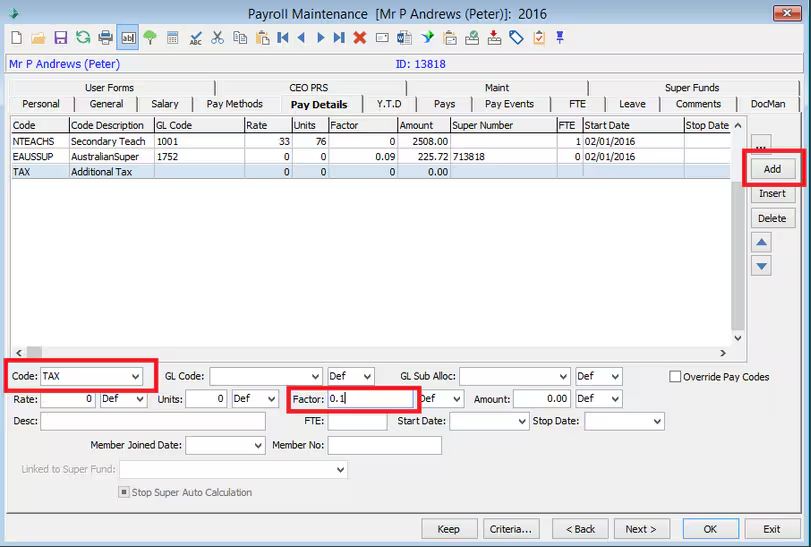Click the Print icon in toolbar

(106, 38)
